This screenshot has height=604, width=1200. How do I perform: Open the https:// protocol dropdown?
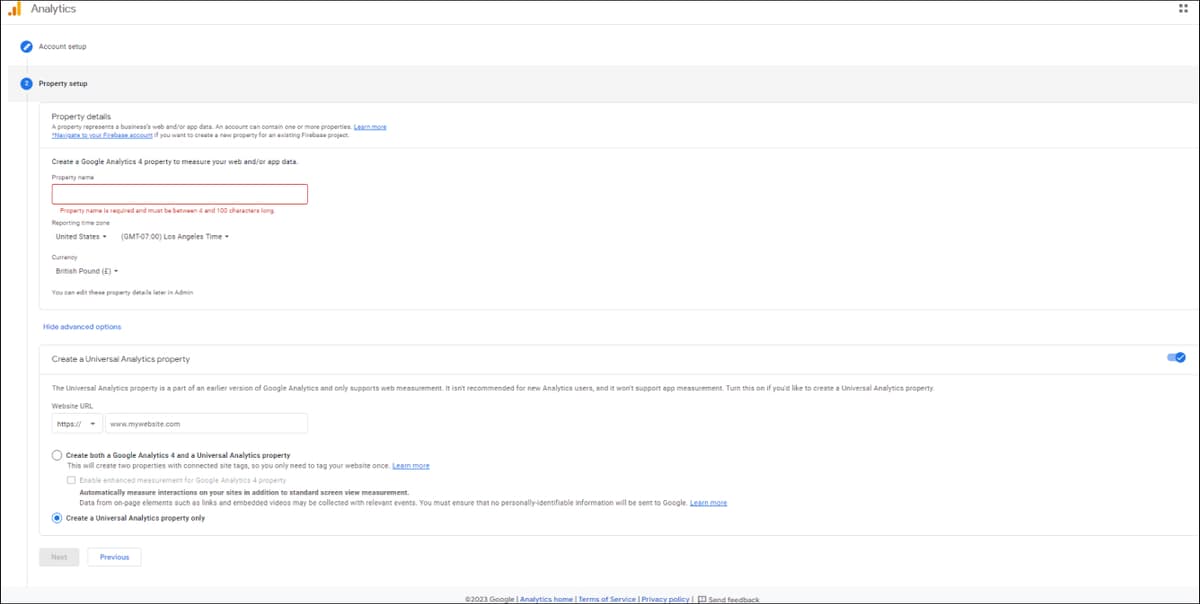(77, 424)
